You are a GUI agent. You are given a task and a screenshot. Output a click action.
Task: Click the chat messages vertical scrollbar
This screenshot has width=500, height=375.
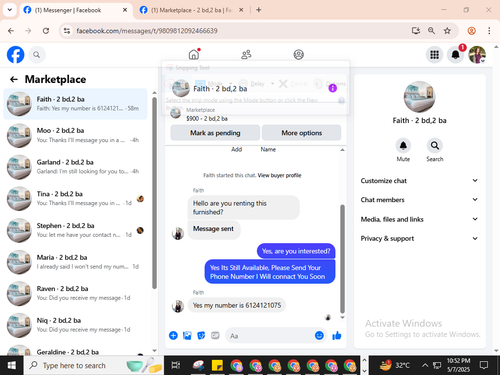pyautogui.click(x=342, y=258)
